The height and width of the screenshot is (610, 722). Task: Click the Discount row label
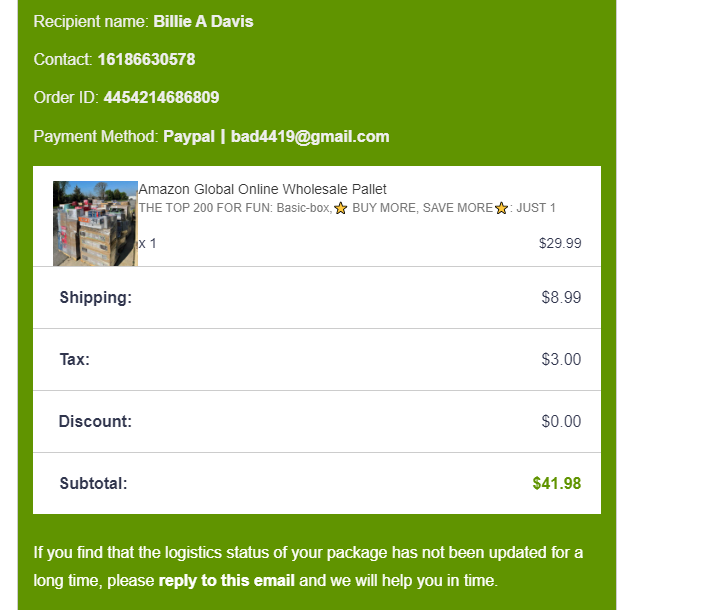(95, 421)
